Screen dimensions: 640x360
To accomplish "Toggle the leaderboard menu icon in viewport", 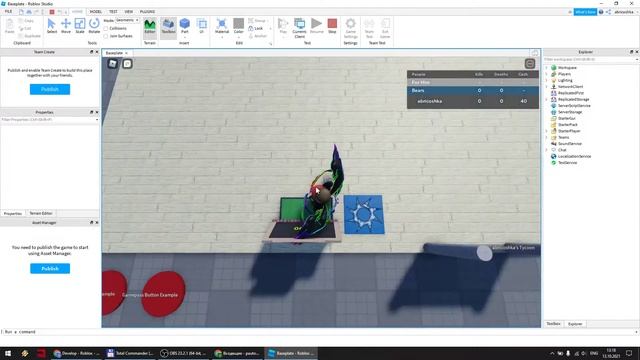I will tap(529, 64).
